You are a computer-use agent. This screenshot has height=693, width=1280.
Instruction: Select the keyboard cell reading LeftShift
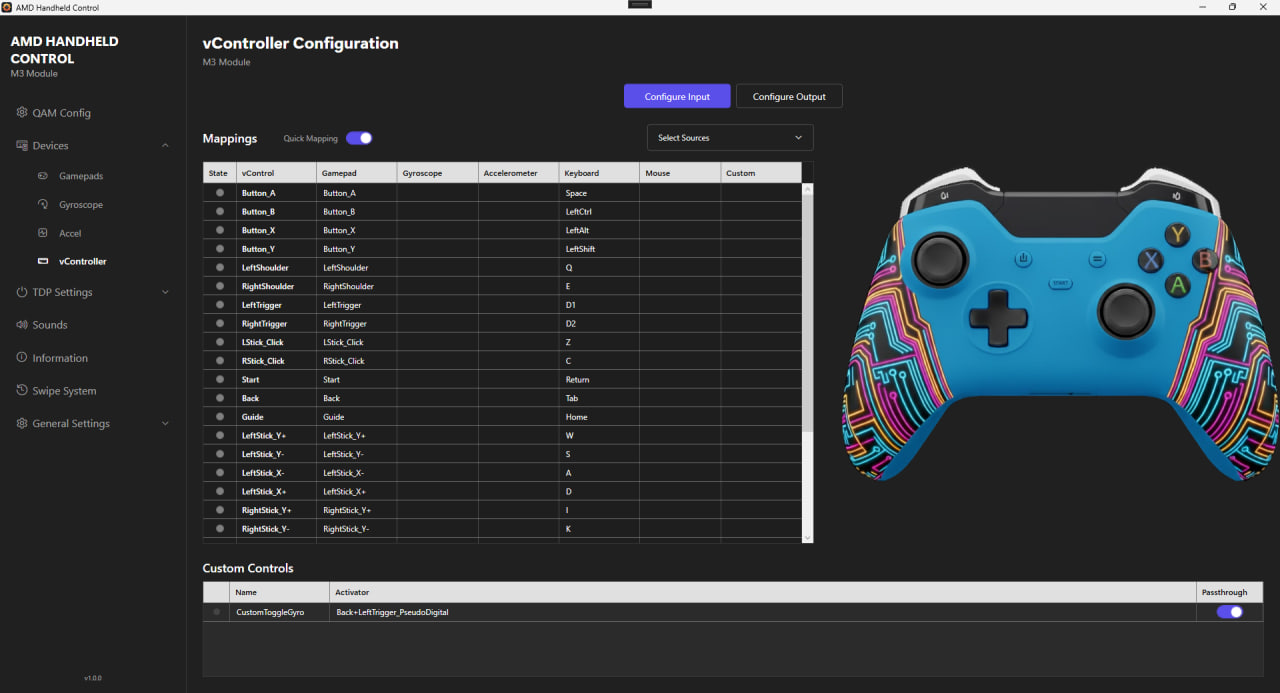[599, 249]
